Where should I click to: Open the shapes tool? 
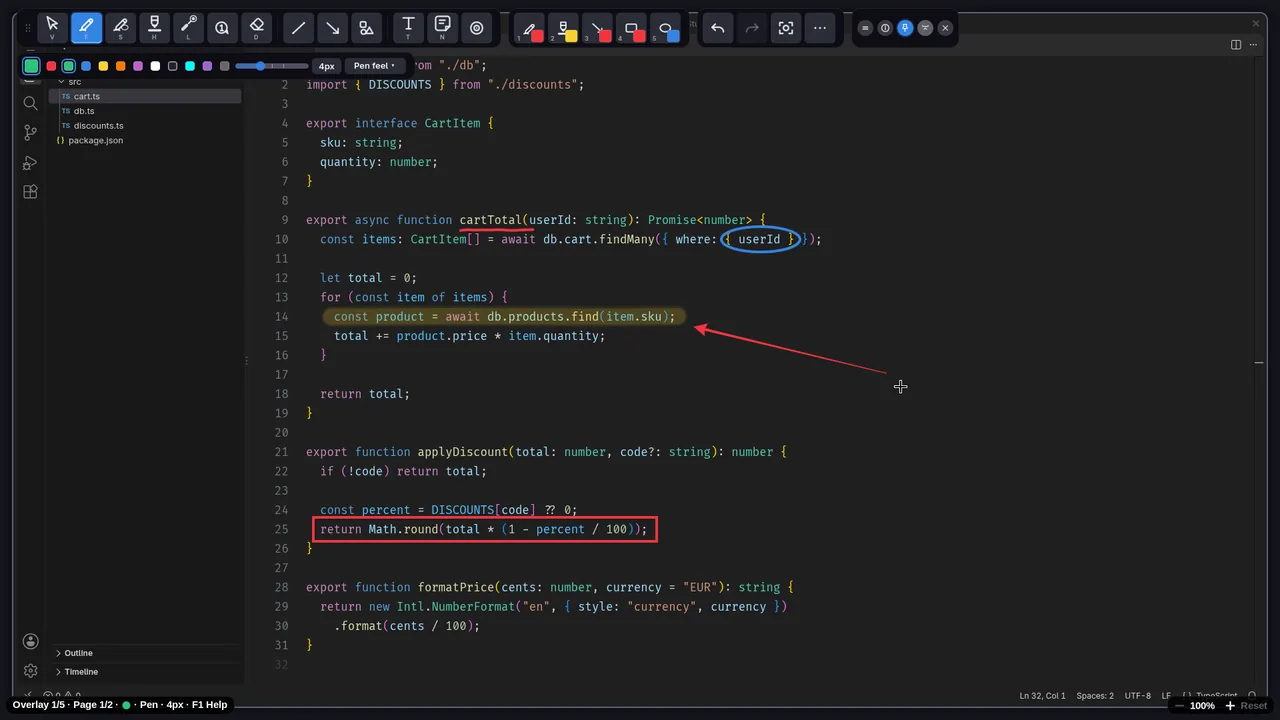(366, 28)
